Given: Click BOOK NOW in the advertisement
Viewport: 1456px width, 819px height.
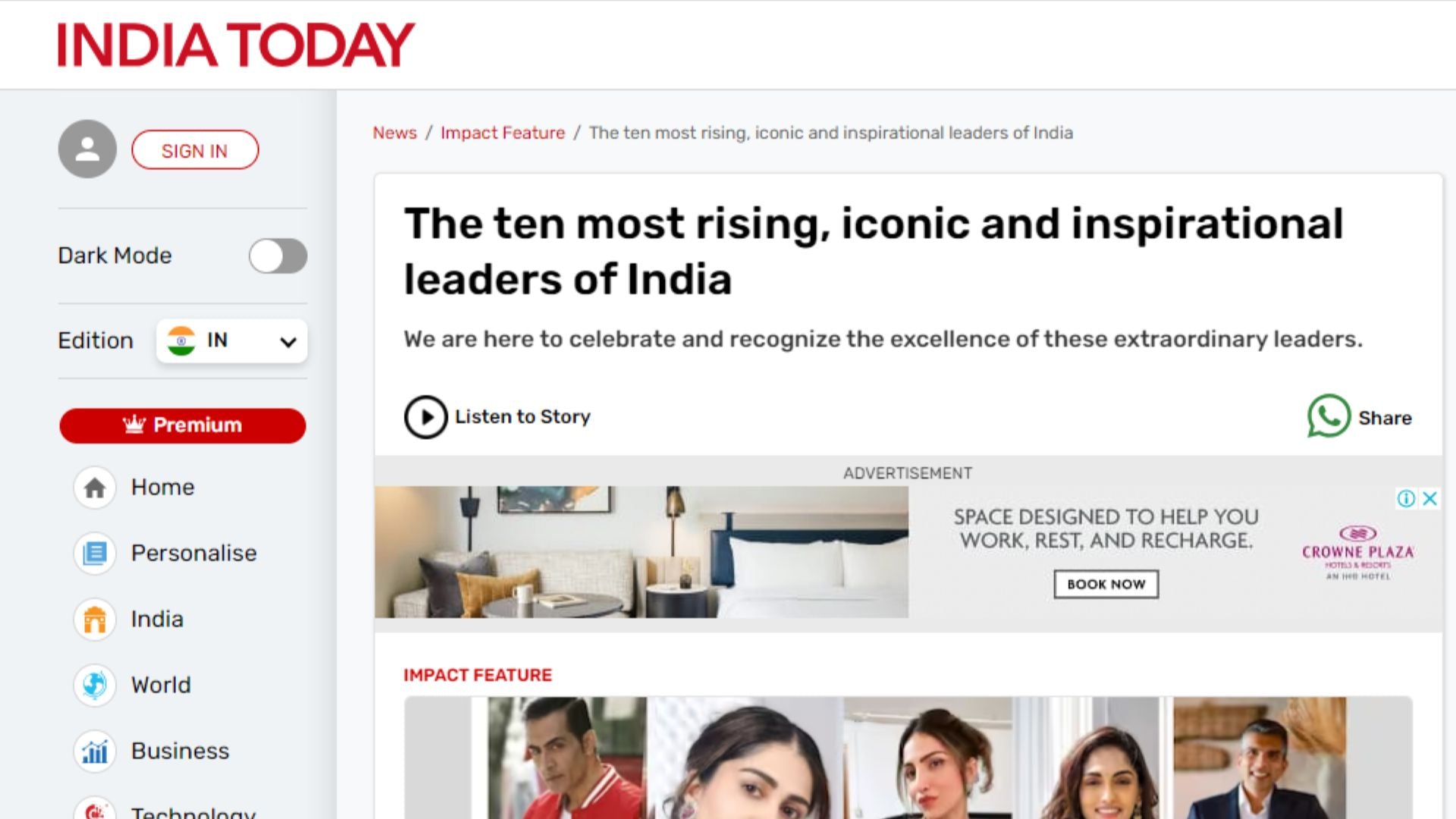Looking at the screenshot, I should (x=1106, y=585).
